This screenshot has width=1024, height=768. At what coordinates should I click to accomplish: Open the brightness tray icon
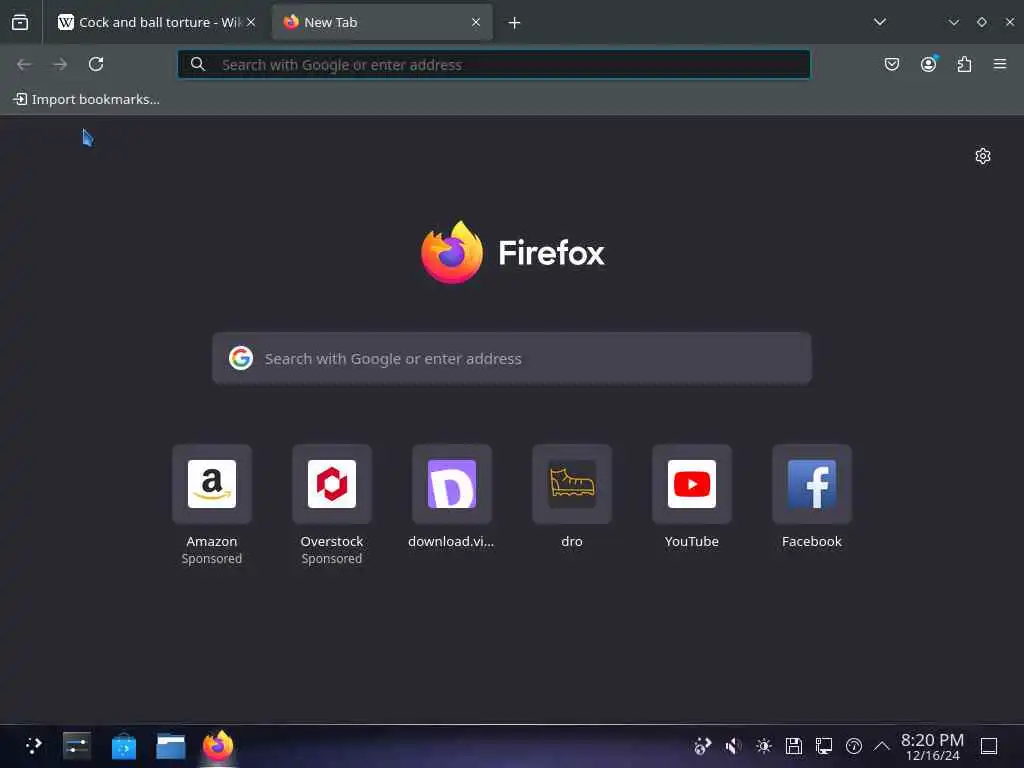pos(763,746)
